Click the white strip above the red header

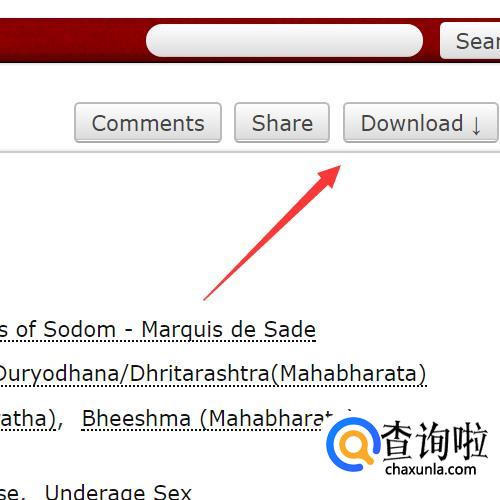(x=250, y=9)
